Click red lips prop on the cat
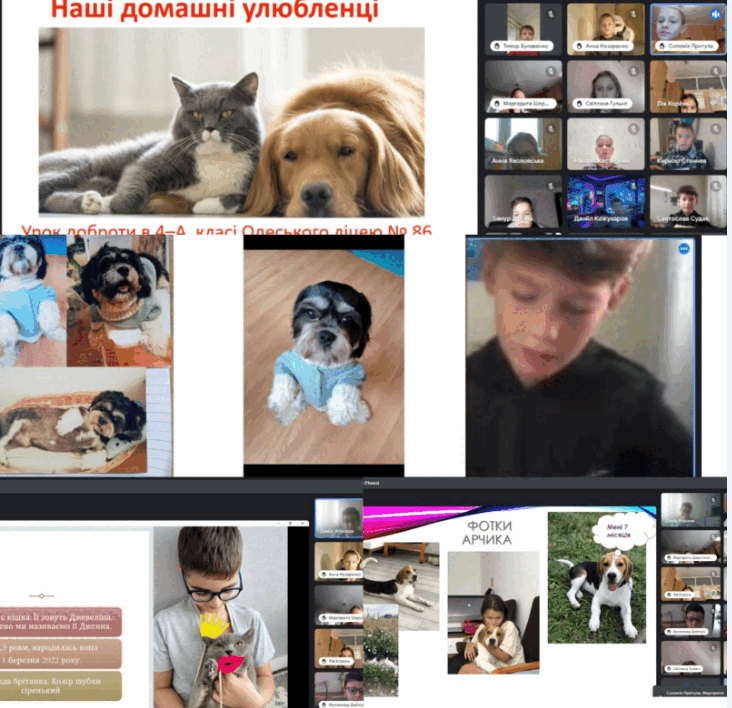Screen dimensions: 732x708 (x=230, y=664)
